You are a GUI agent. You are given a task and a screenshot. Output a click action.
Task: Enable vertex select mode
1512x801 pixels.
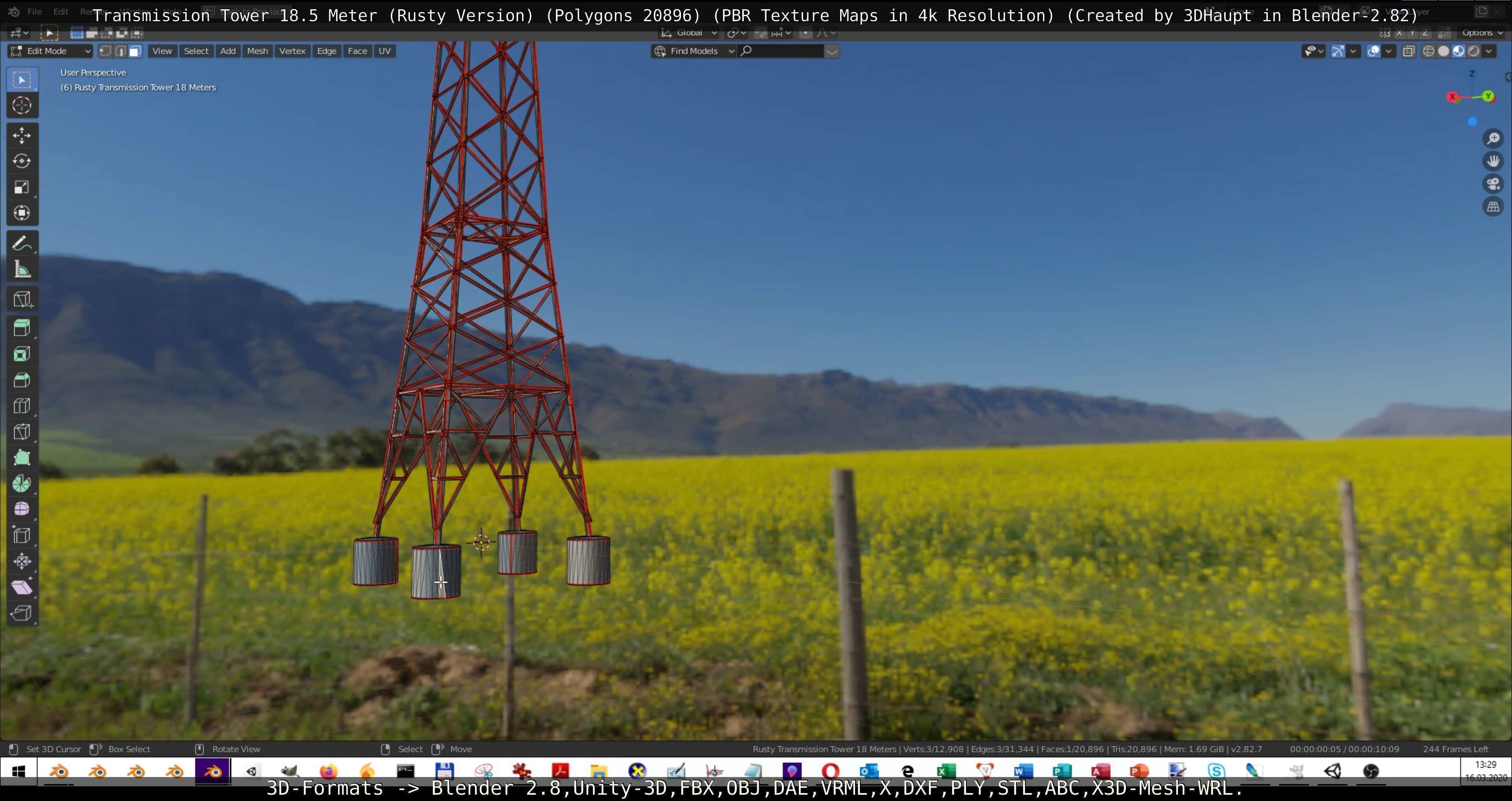coord(105,51)
